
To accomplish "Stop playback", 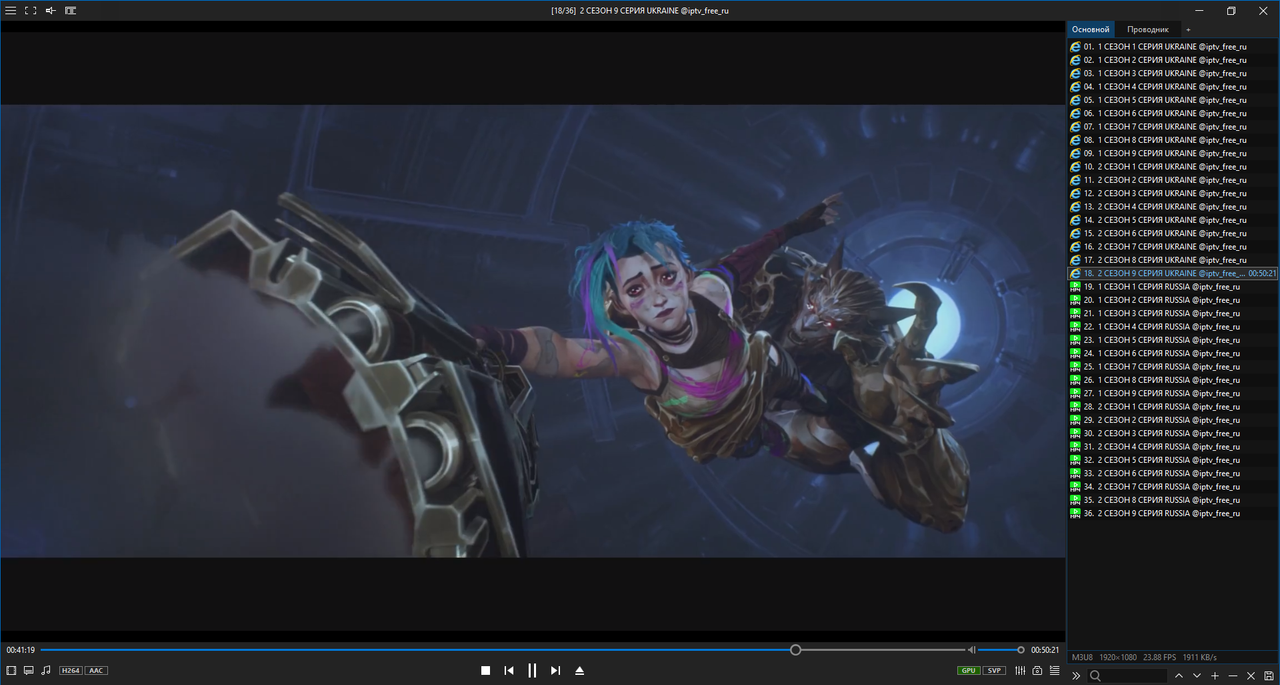I will (485, 670).
